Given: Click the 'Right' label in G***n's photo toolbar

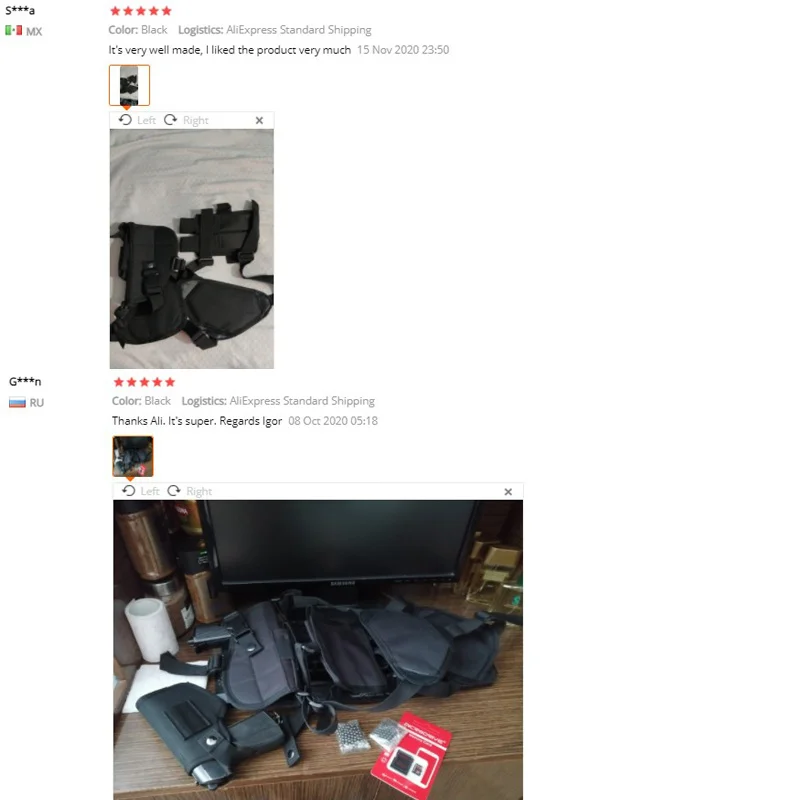Looking at the screenshot, I should pyautogui.click(x=199, y=491).
